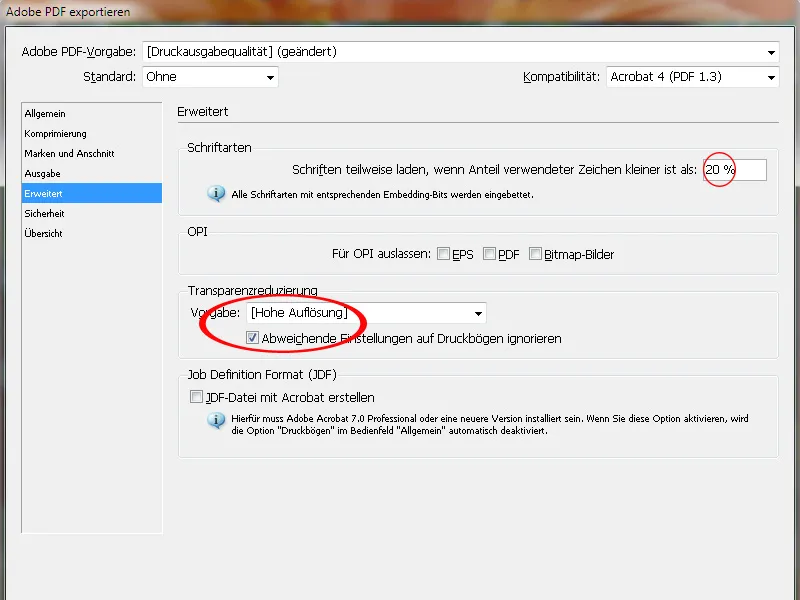Enable the PDF checkbox under OPI
The image size is (800, 600).
[x=490, y=254]
